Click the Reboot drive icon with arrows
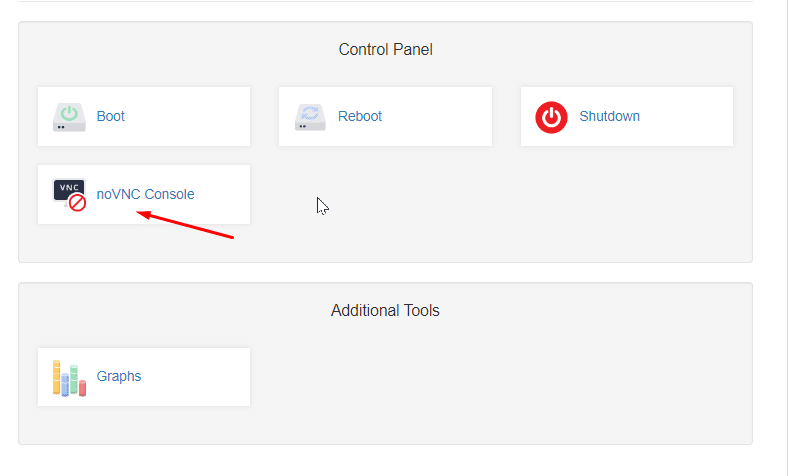Image resolution: width=790 pixels, height=476 pixels. click(311, 116)
